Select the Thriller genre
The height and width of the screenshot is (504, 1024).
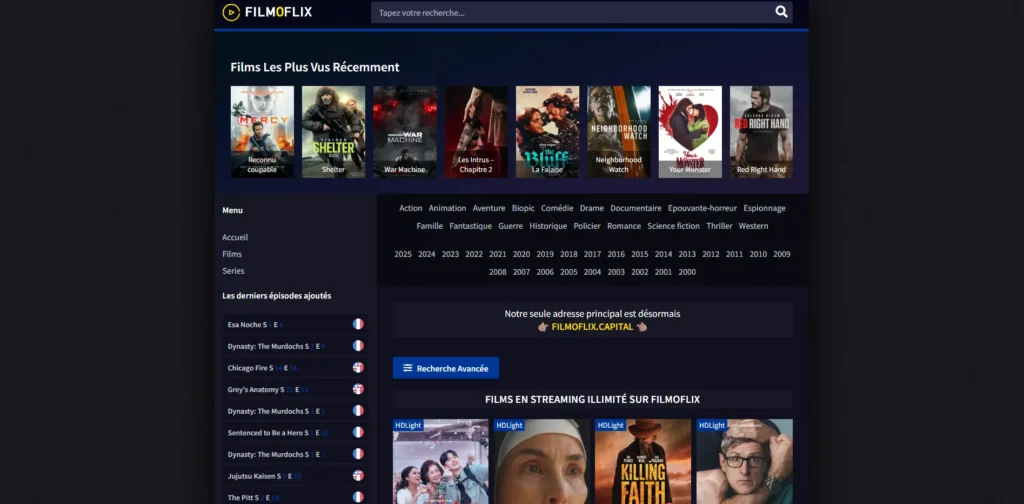coord(720,226)
